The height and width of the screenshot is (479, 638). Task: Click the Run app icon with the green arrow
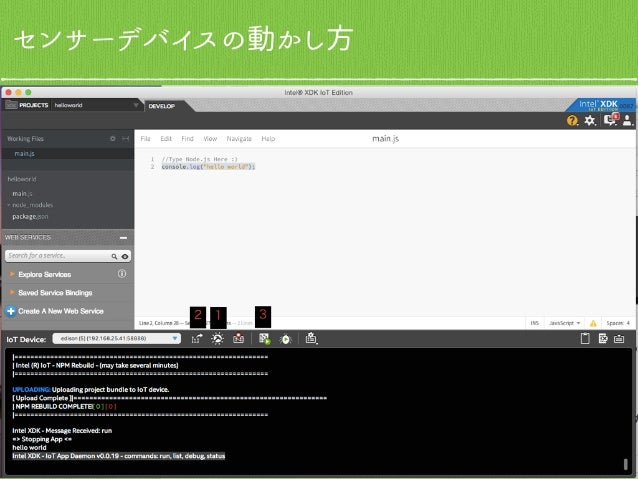point(264,339)
